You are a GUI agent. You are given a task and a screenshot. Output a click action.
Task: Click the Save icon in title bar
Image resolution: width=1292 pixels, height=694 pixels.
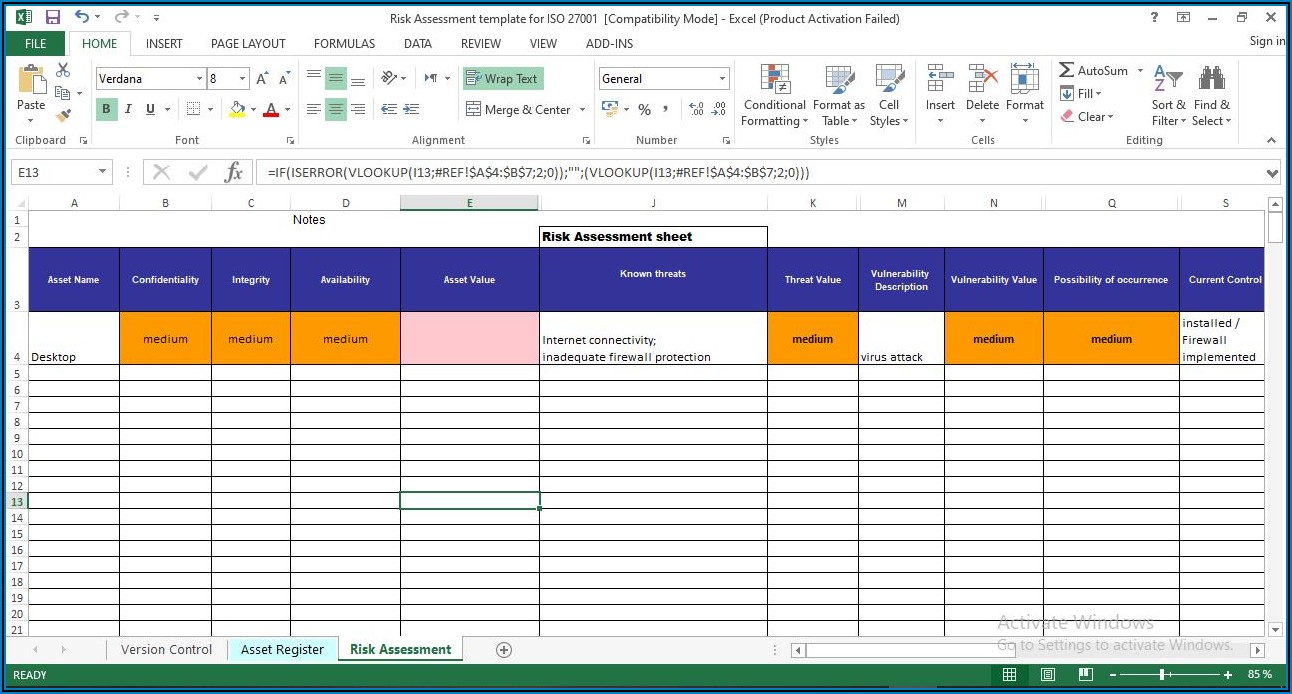tap(53, 17)
